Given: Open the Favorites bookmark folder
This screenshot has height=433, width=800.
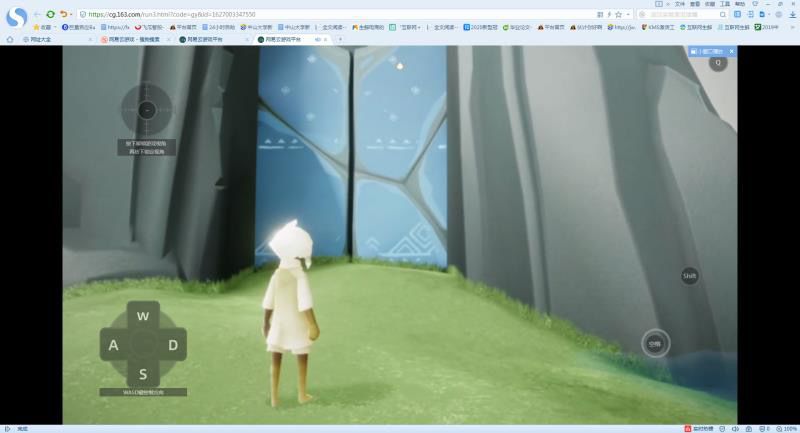Looking at the screenshot, I should (43, 27).
